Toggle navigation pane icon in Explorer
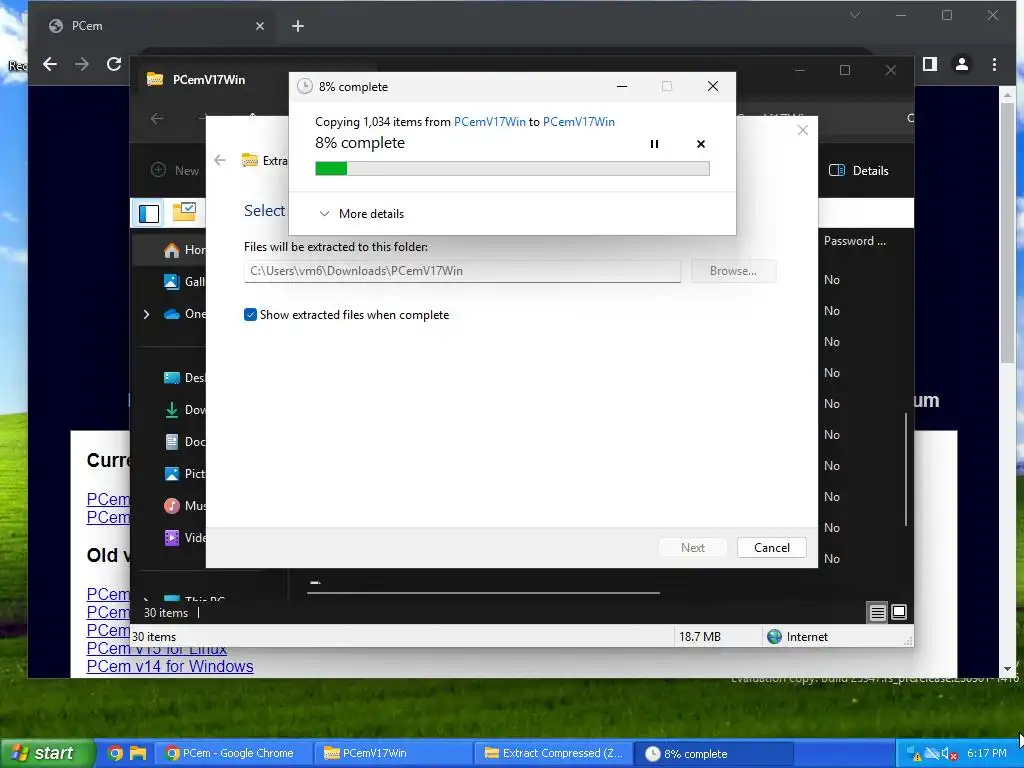 point(149,214)
